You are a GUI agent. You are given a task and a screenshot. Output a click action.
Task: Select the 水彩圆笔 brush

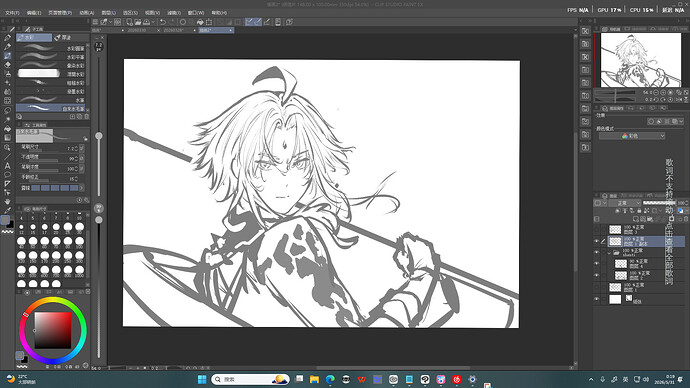51,48
